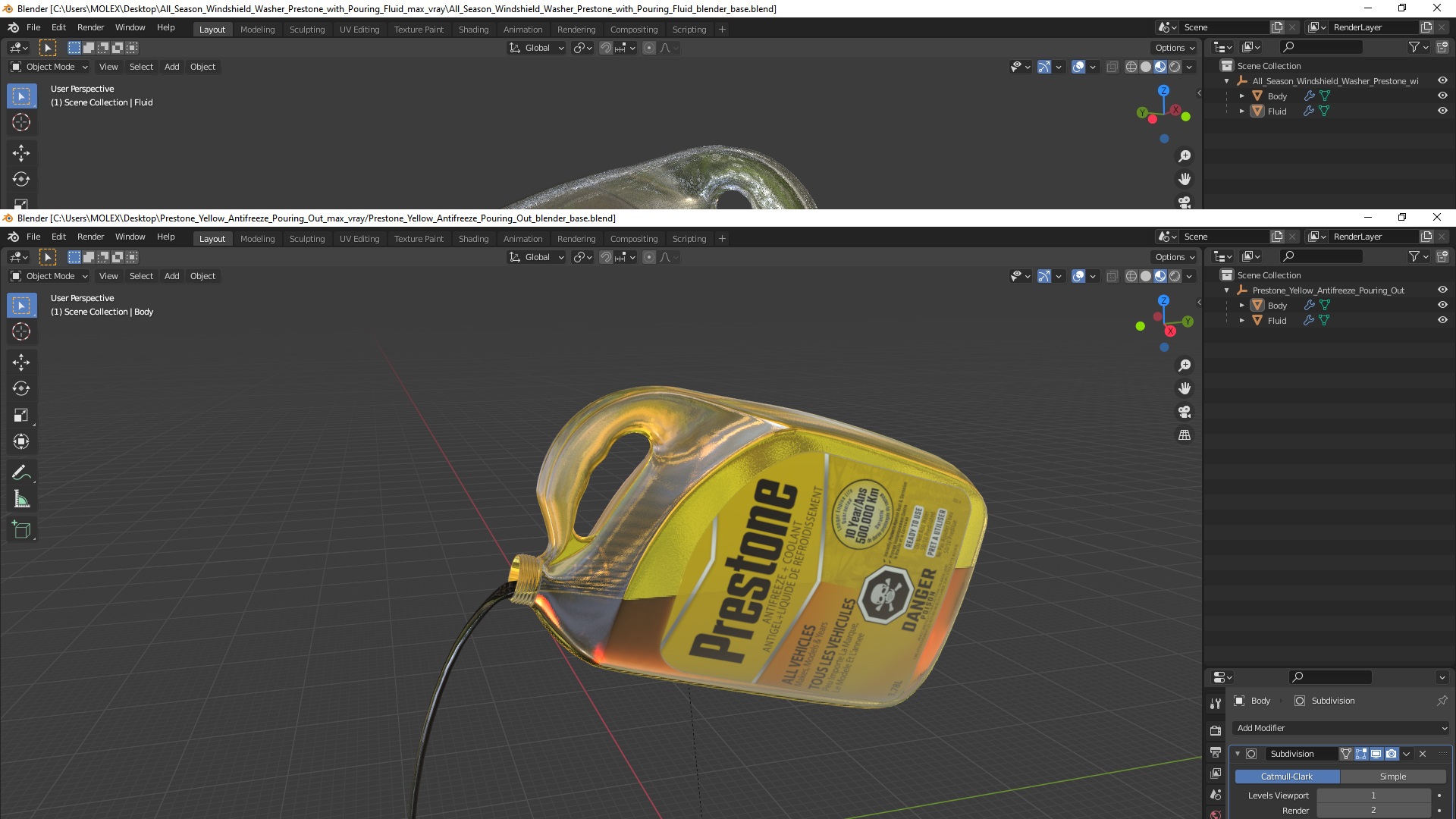Image resolution: width=1456 pixels, height=819 pixels.
Task: Open View Layer properties tab
Action: click(1216, 773)
